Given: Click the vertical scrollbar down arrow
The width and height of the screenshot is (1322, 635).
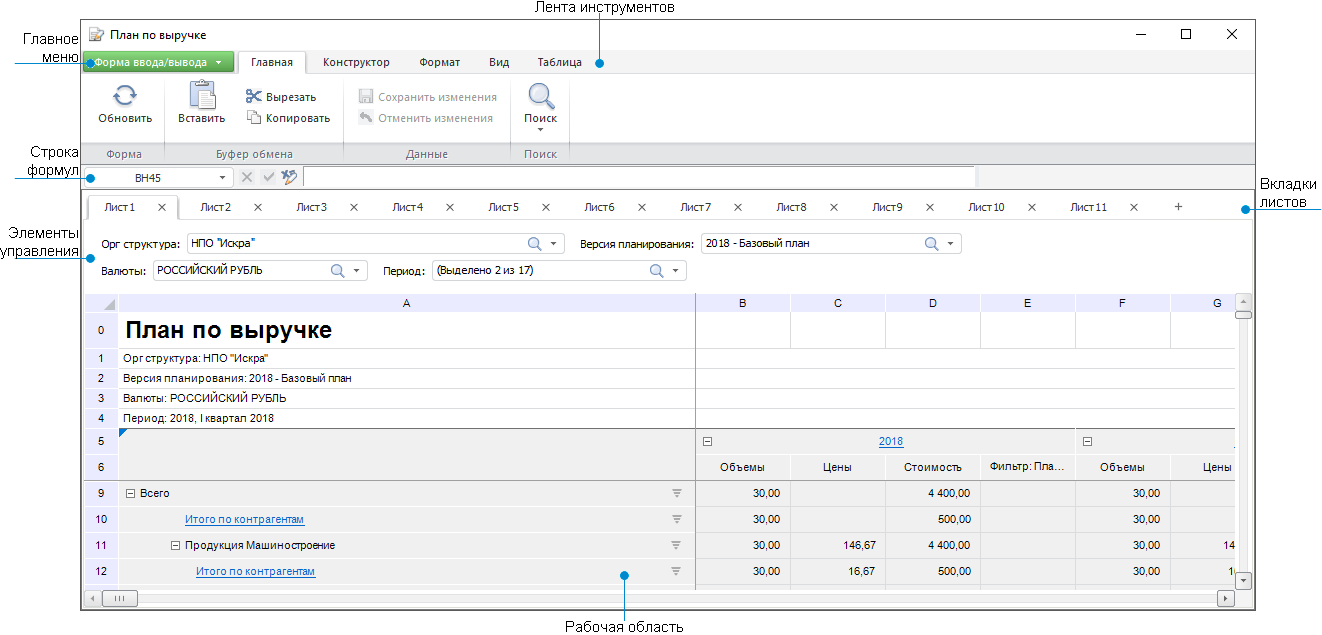Looking at the screenshot, I should (1243, 580).
